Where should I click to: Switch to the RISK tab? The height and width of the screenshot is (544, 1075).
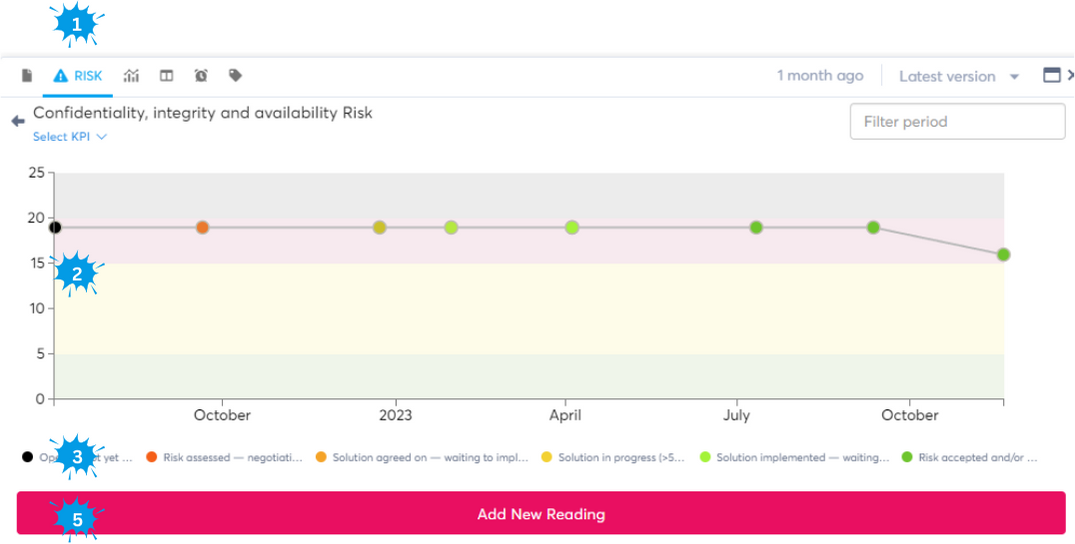(78, 76)
